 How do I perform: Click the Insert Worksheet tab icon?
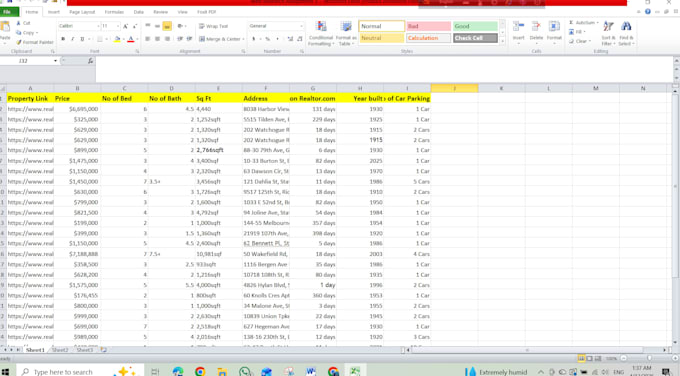pos(104,350)
